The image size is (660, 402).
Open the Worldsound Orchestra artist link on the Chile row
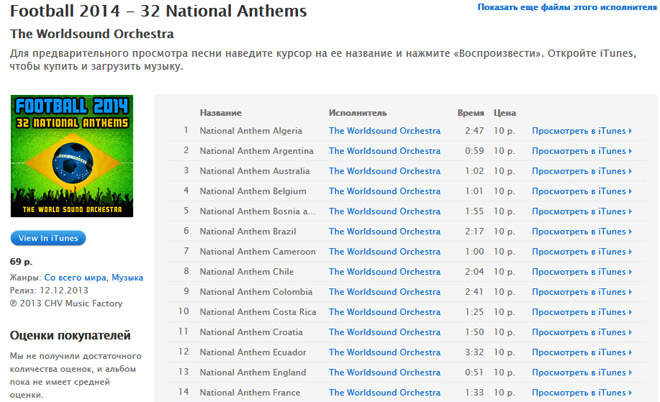pos(385,272)
